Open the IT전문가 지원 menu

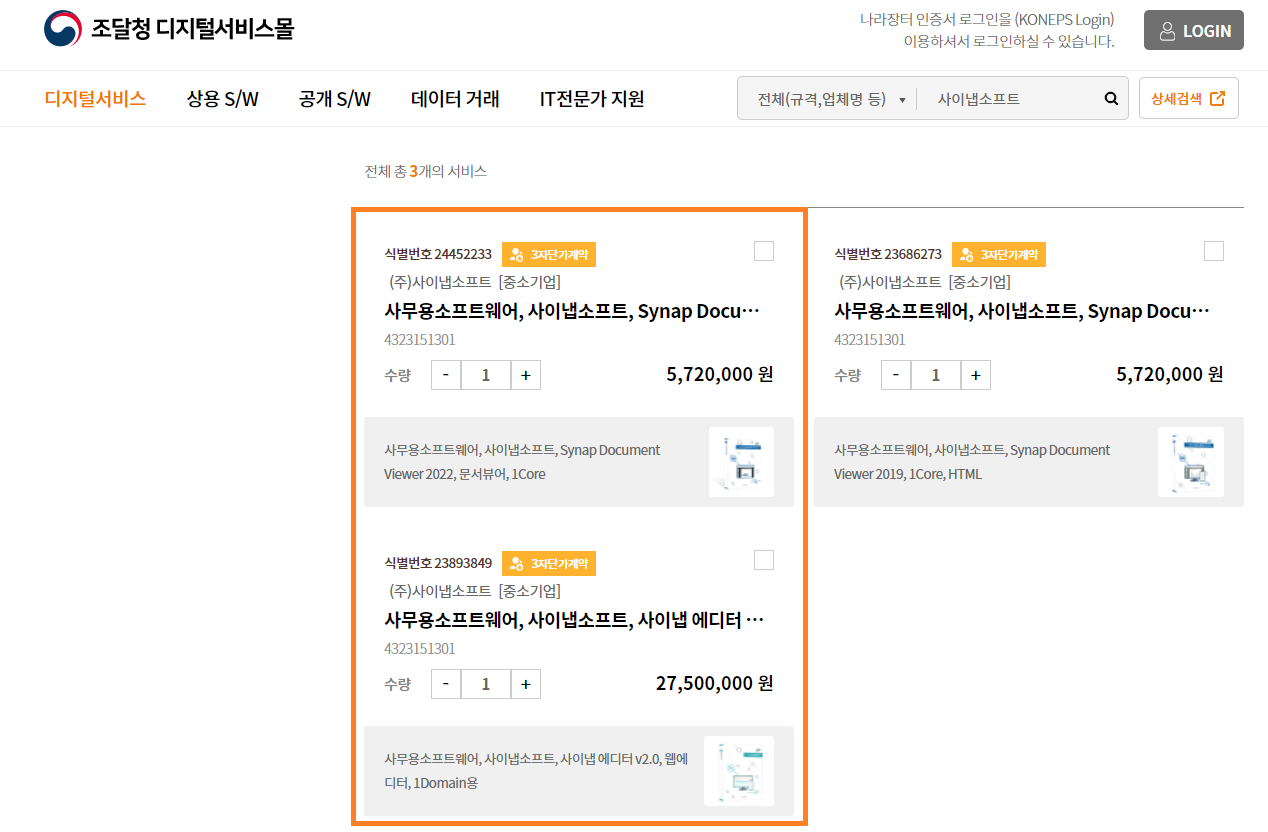coord(592,99)
